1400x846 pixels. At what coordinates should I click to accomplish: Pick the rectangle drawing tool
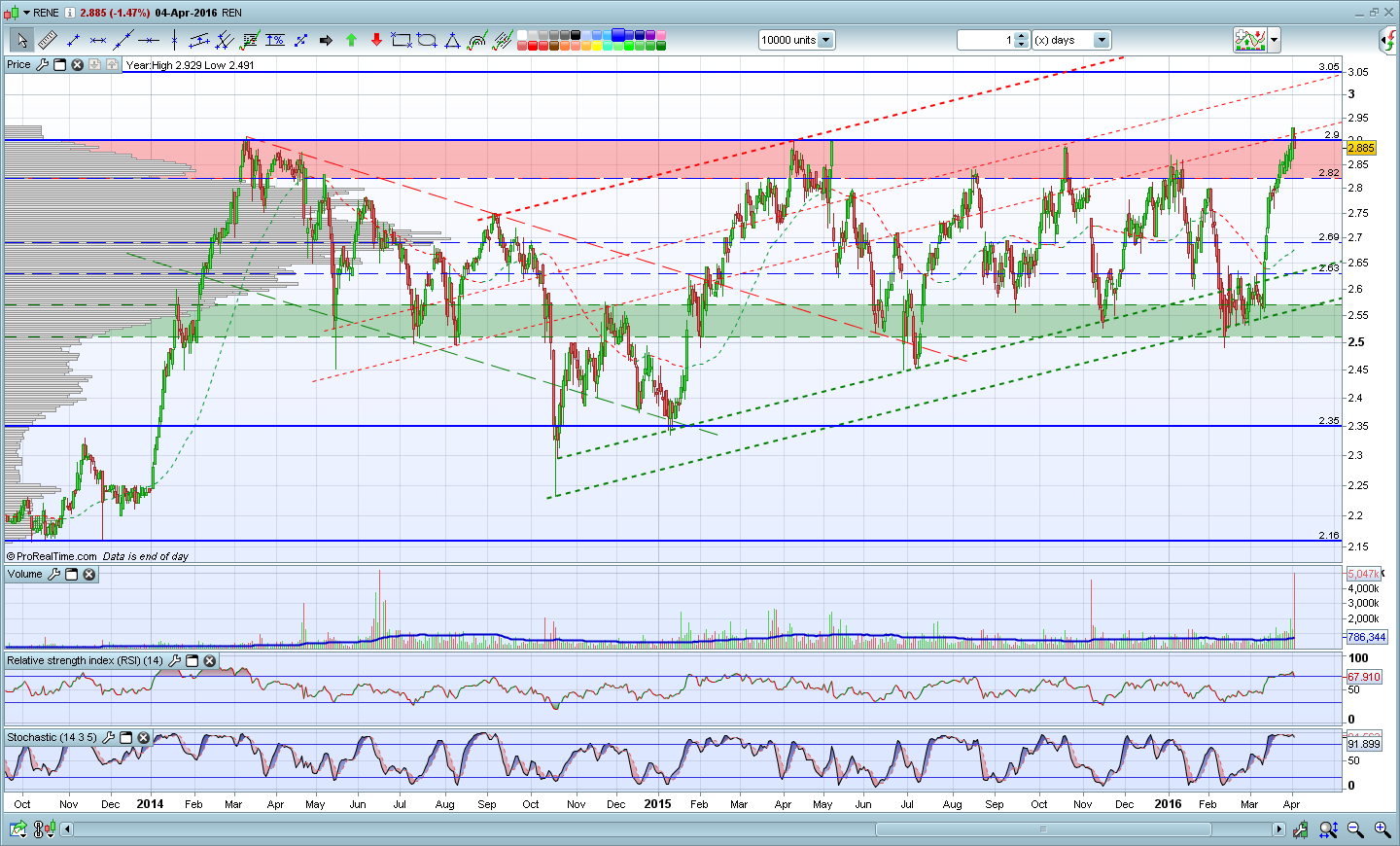(402, 40)
